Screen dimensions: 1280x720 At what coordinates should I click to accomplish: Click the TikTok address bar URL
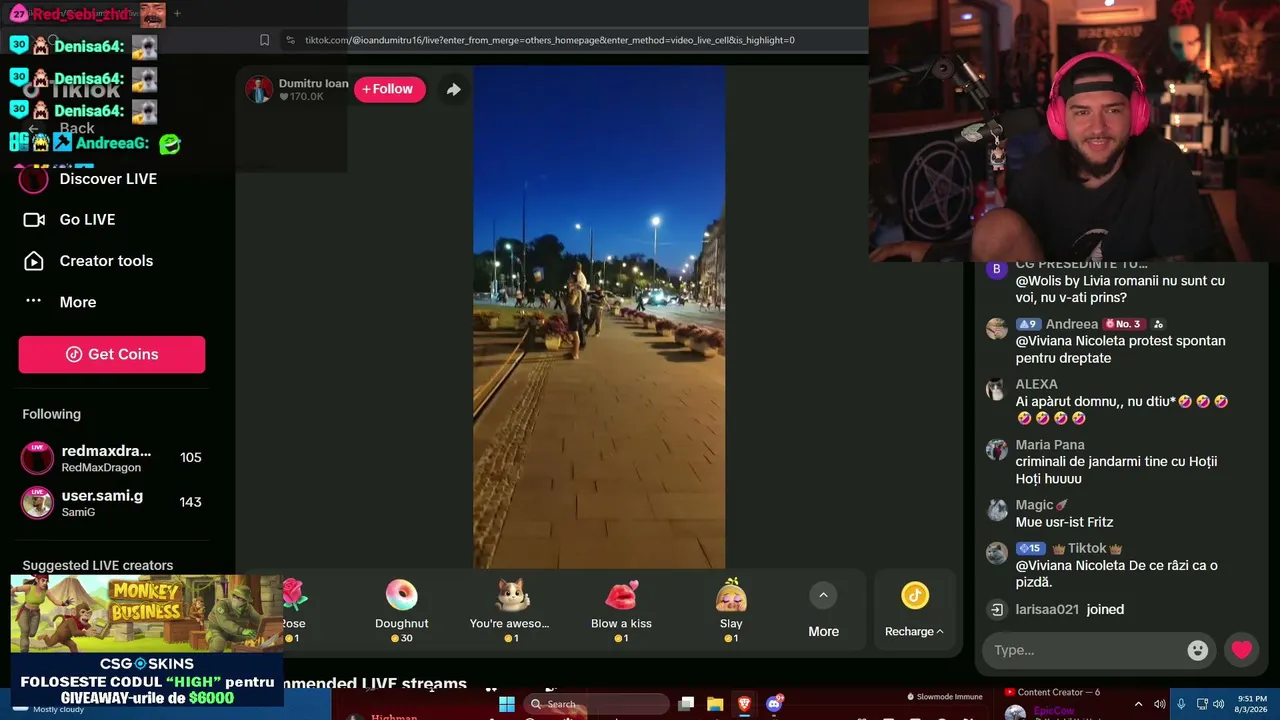click(550, 40)
